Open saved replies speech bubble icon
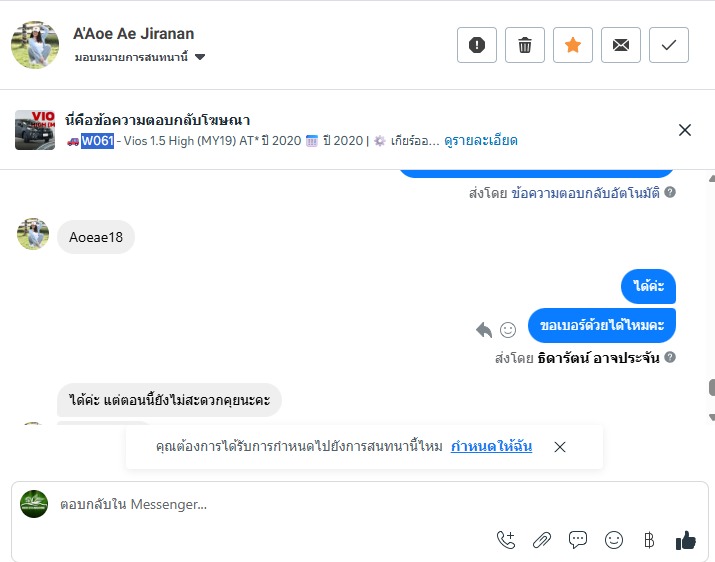The height and width of the screenshot is (562, 715). point(578,540)
